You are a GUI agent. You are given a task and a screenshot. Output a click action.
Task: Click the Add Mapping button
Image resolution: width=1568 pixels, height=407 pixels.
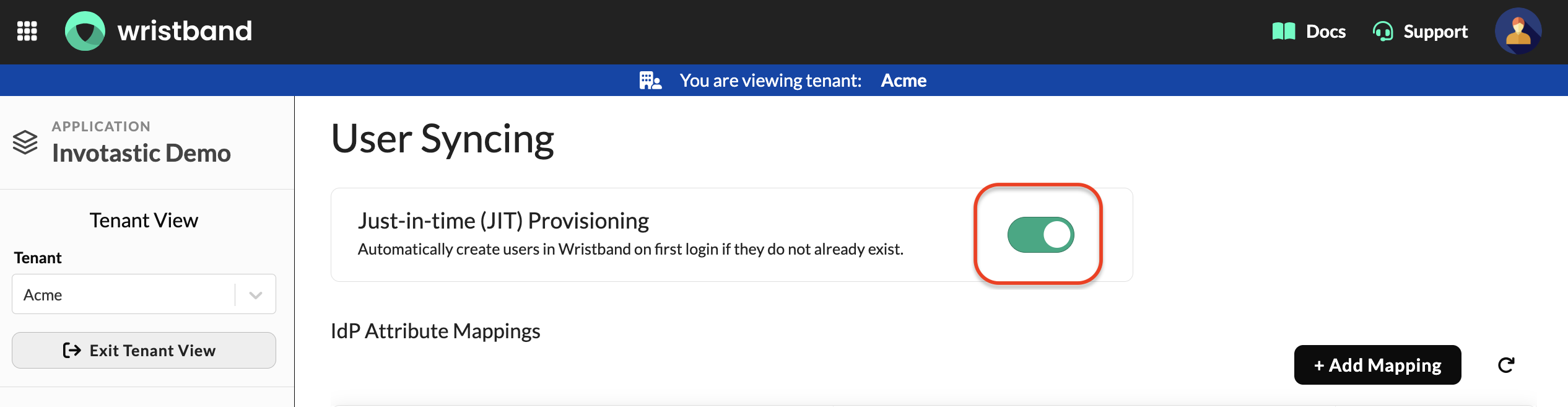[x=1378, y=365]
